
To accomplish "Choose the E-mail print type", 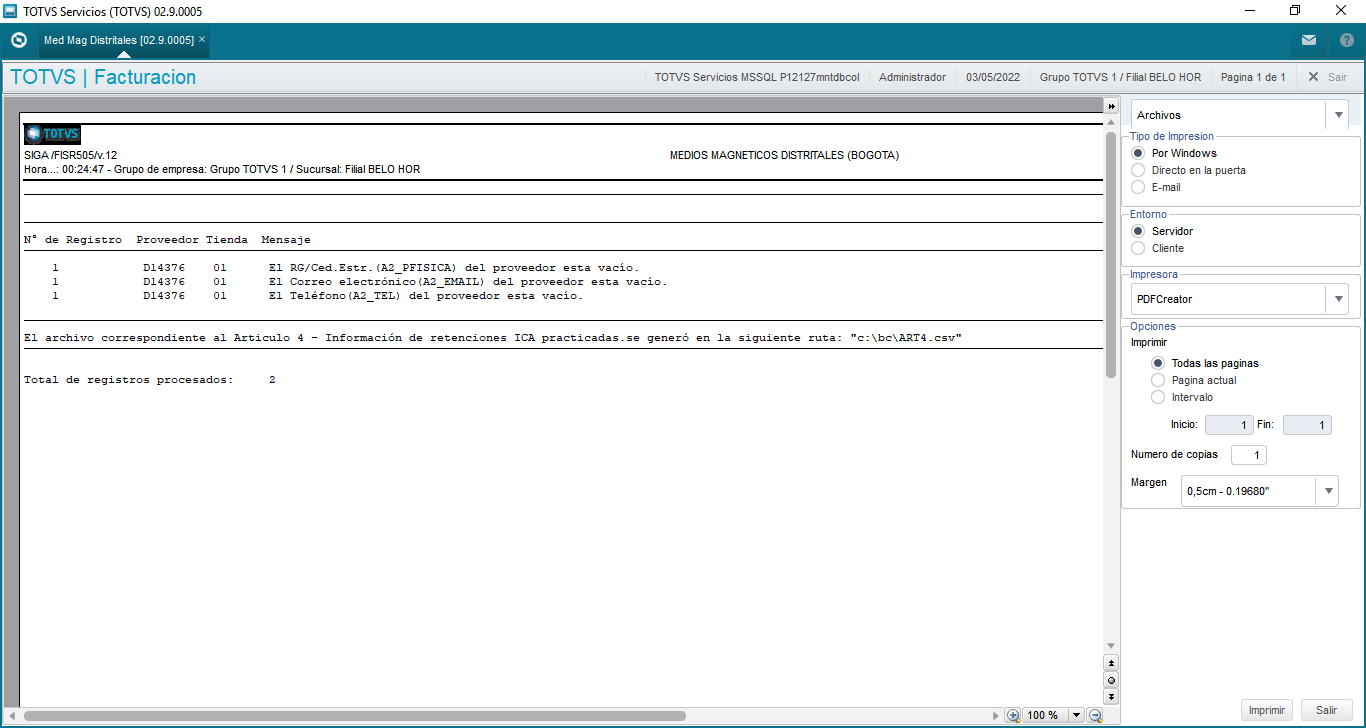I will 1138,187.
